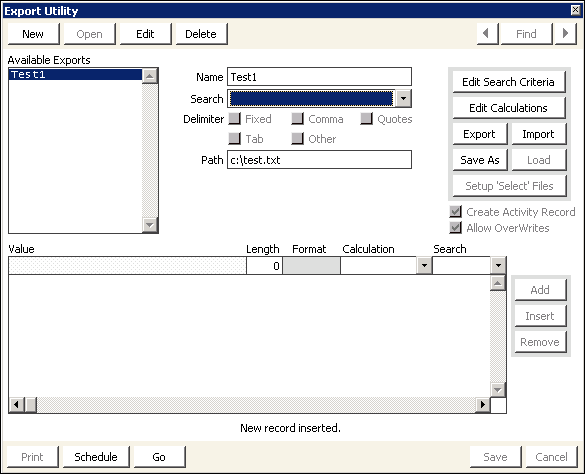Click the Available Exports list's up scroll arrow
This screenshot has width=585, height=474.
[150, 76]
